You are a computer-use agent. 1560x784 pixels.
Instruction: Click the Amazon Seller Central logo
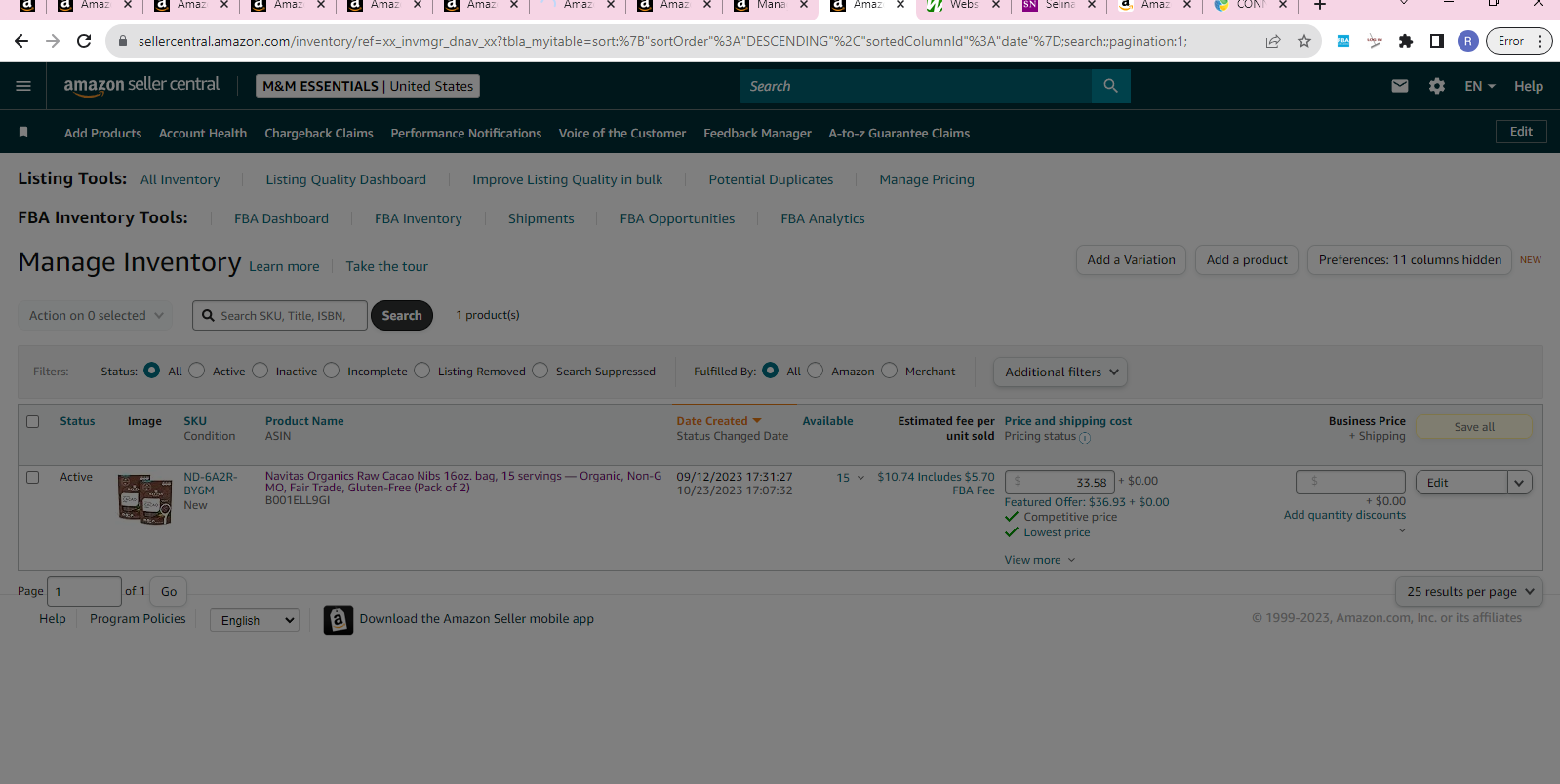point(141,86)
